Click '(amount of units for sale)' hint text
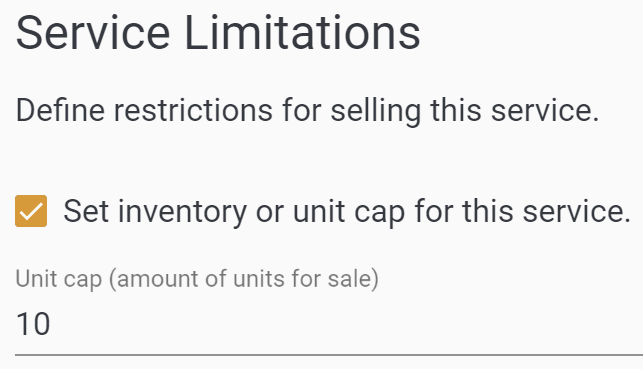643x369 pixels. pos(244,279)
